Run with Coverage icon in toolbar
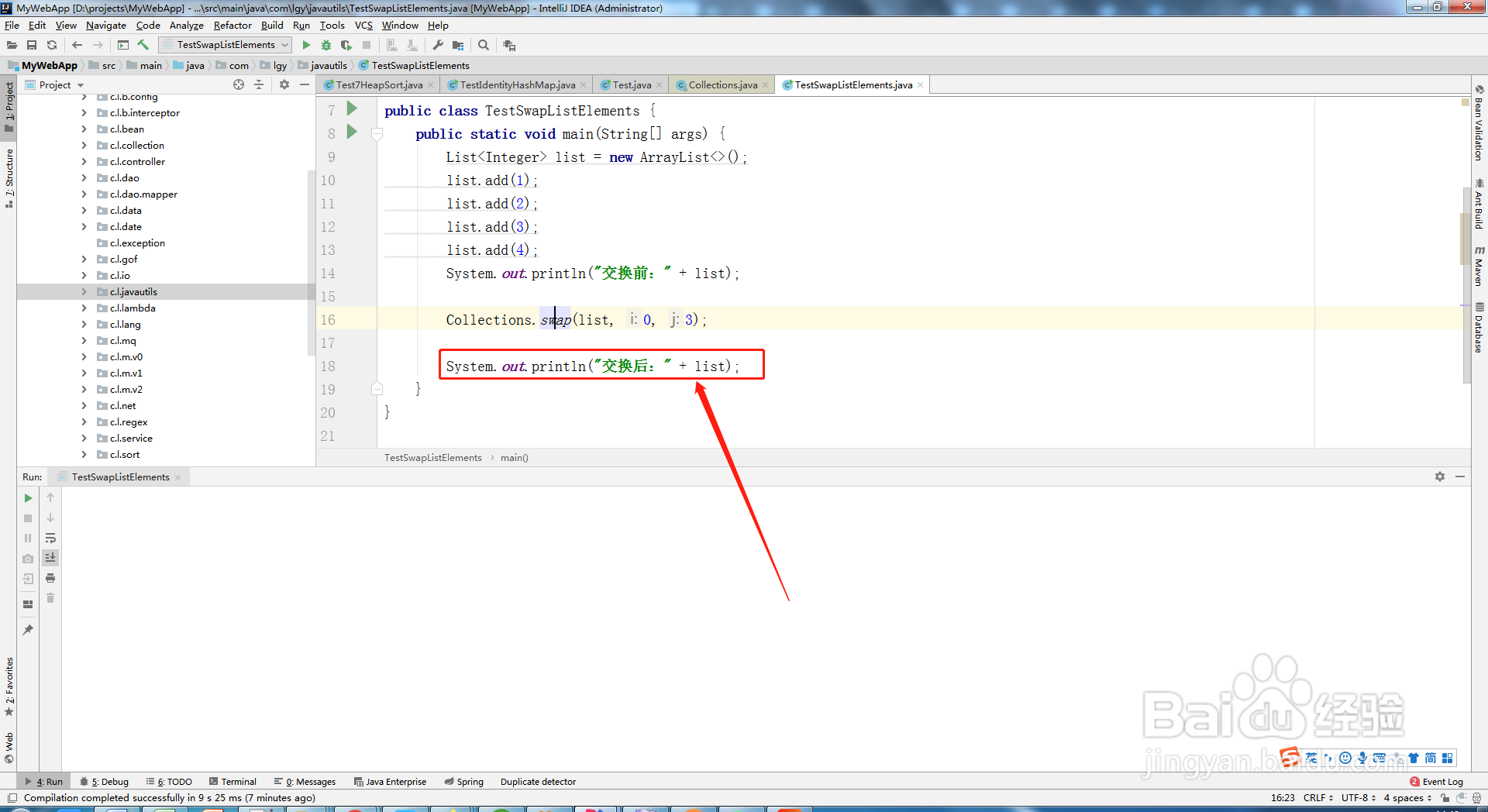 (346, 45)
